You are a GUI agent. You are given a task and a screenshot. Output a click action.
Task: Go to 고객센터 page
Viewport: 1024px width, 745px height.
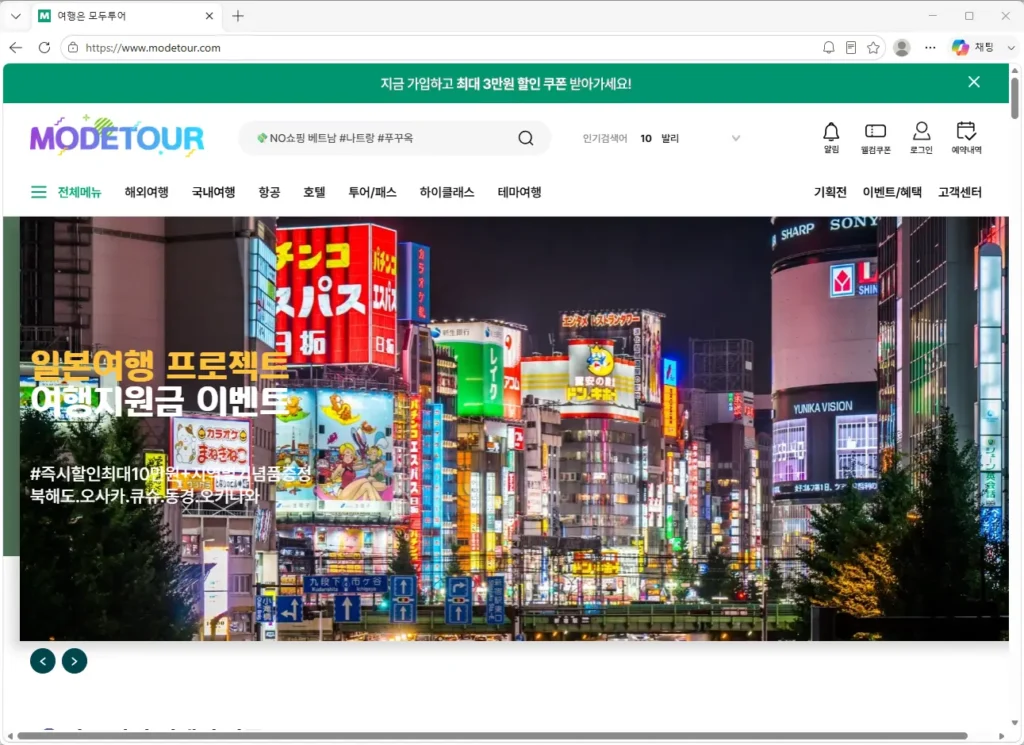pyautogui.click(x=960, y=192)
